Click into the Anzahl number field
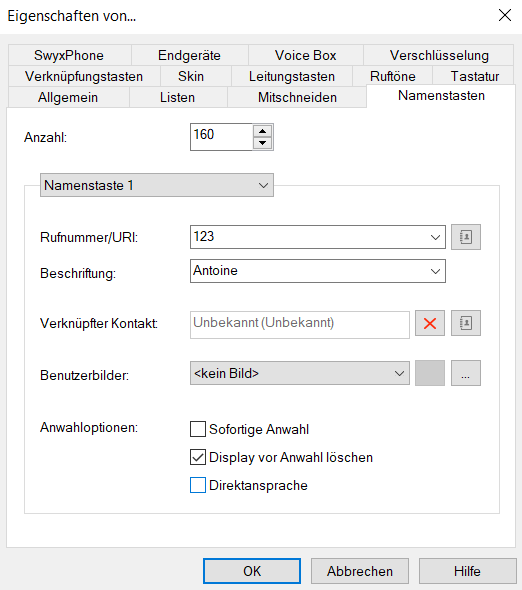522x590 pixels. [221, 137]
